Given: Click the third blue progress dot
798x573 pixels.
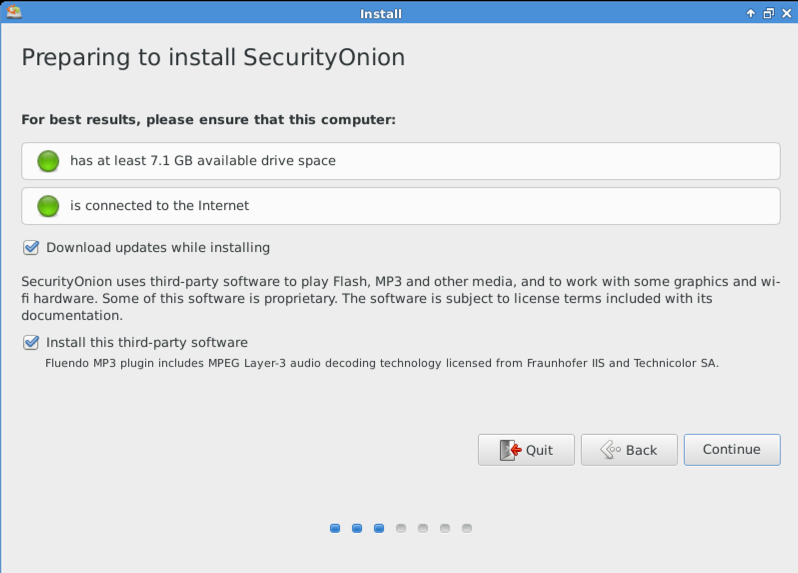Looking at the screenshot, I should pos(379,528).
